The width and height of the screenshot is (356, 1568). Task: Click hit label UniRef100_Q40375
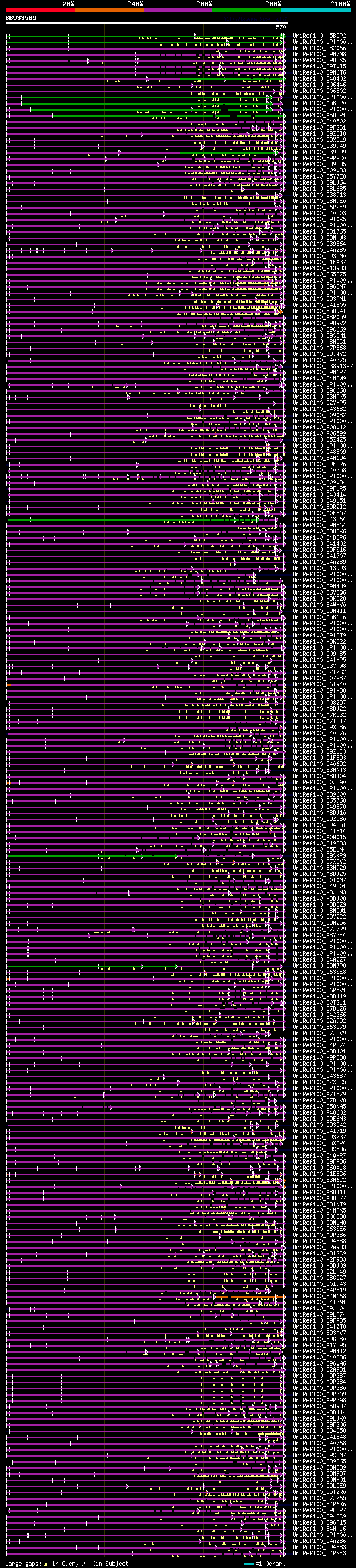point(319,360)
